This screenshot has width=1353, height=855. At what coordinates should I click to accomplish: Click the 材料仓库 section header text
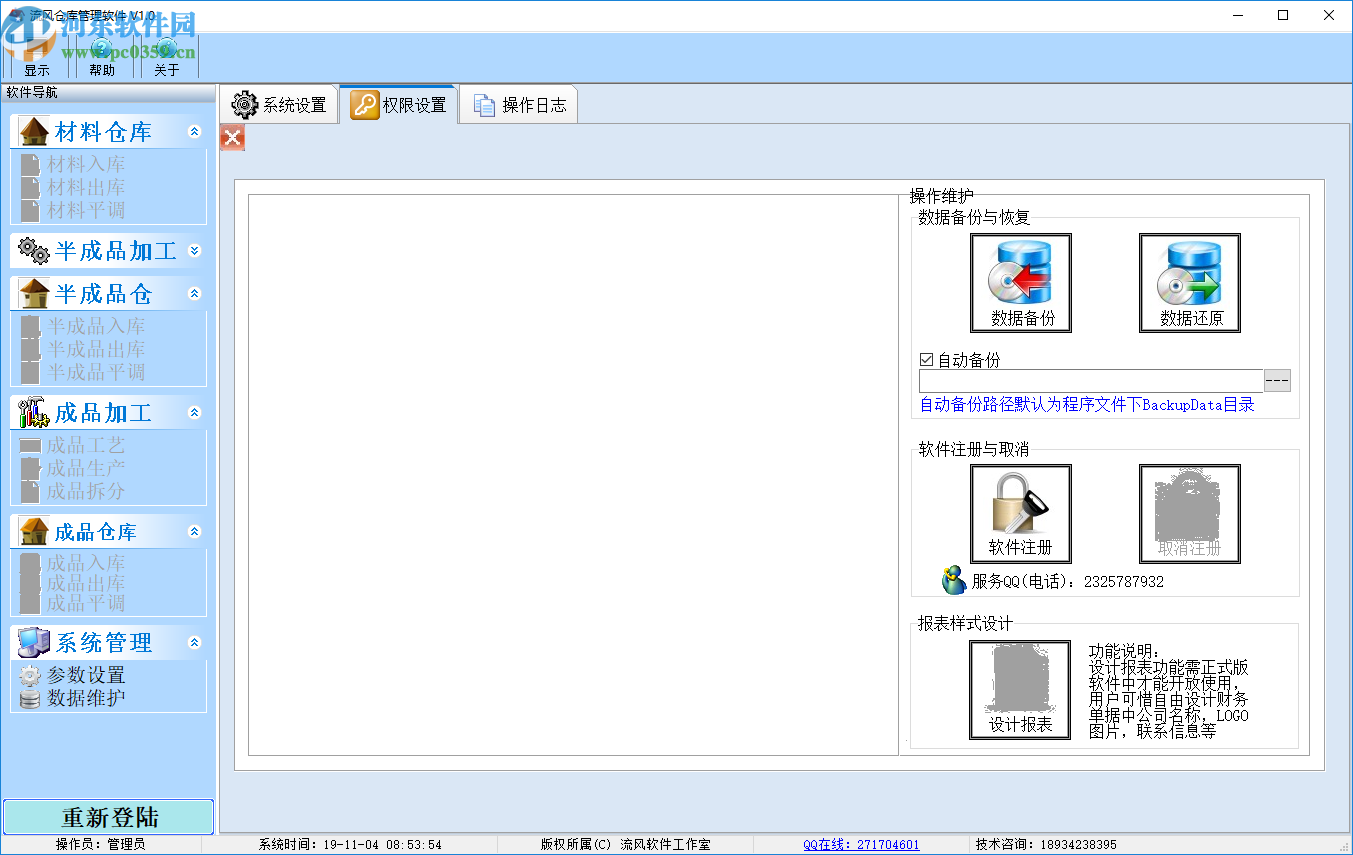pyautogui.click(x=103, y=132)
